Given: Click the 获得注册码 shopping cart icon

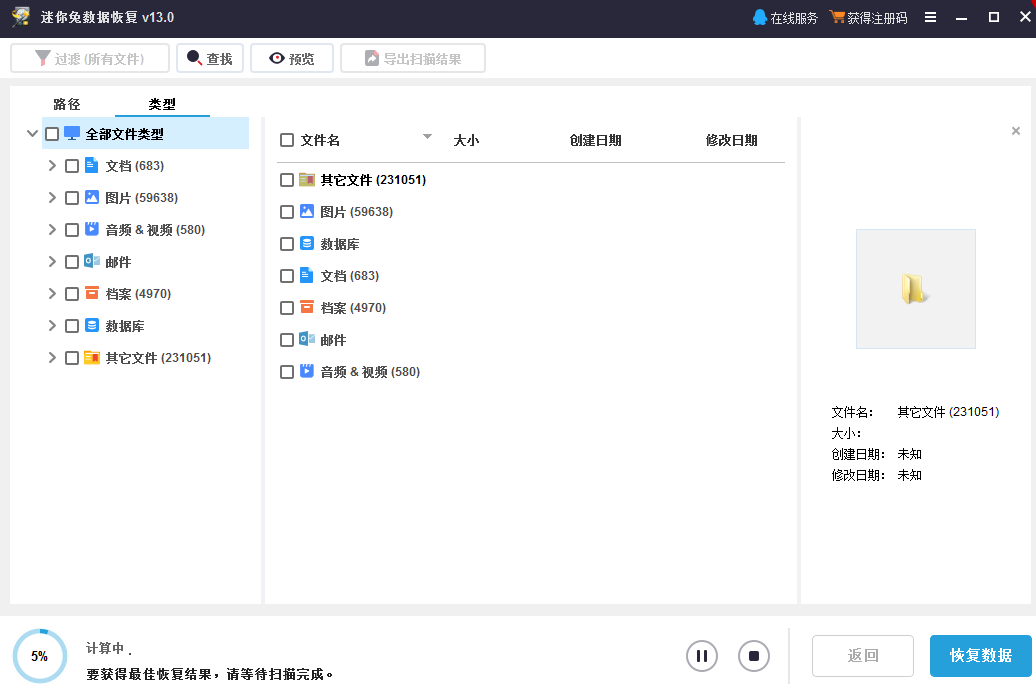Looking at the screenshot, I should coord(837,18).
